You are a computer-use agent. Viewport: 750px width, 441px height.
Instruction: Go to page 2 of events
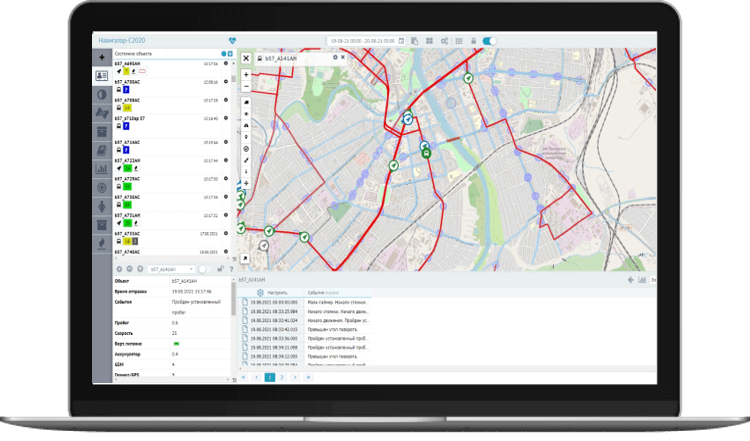(x=282, y=377)
